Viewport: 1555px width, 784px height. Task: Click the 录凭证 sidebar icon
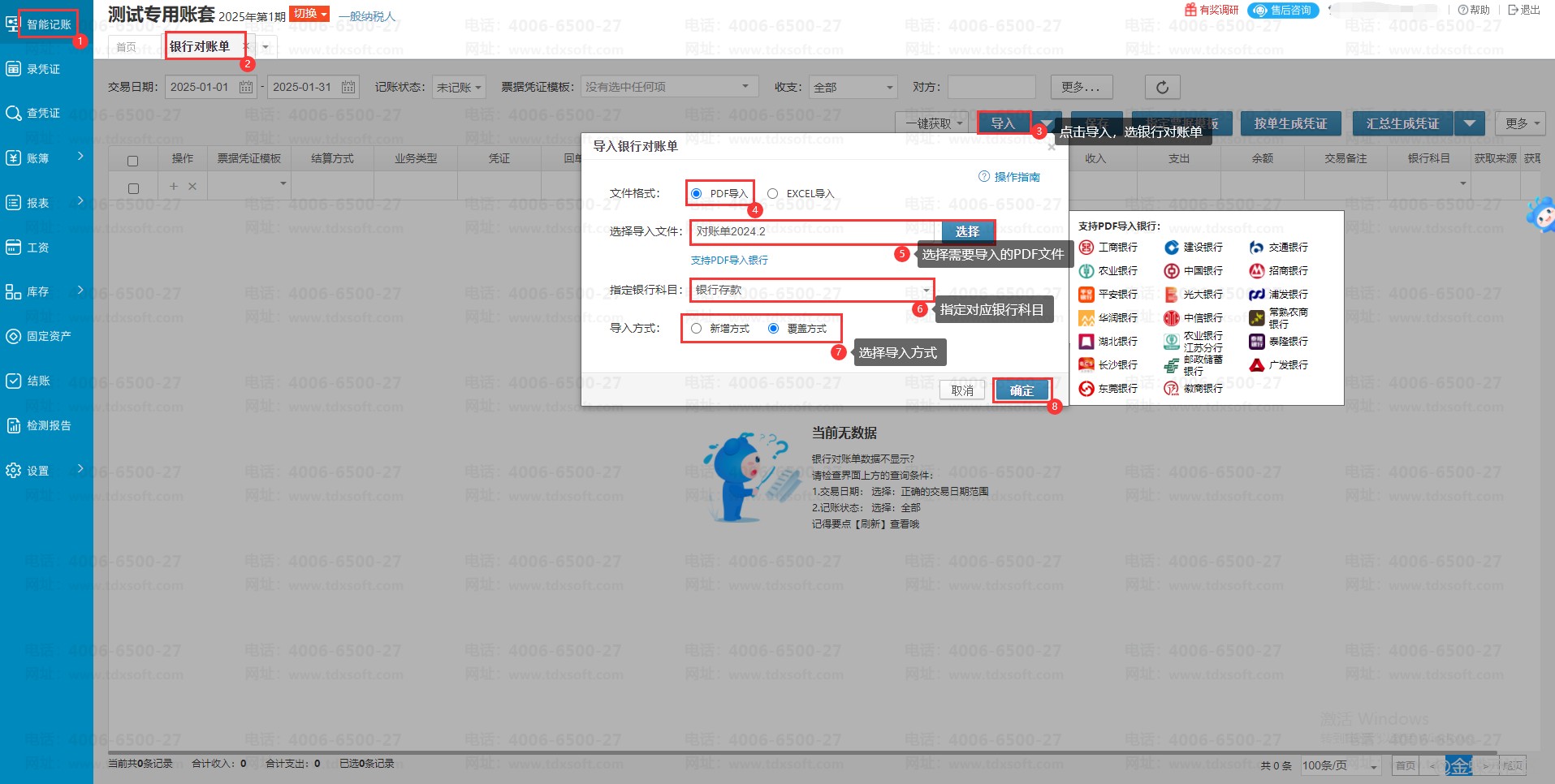[x=14, y=69]
